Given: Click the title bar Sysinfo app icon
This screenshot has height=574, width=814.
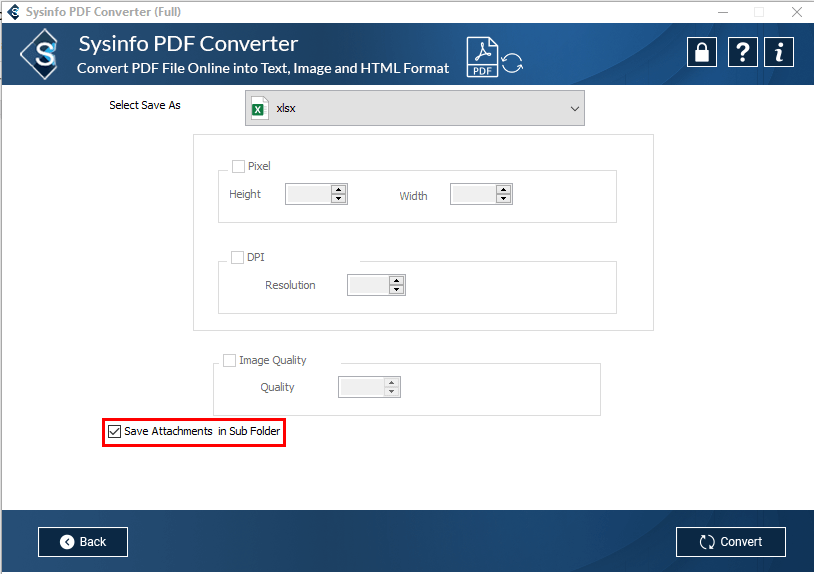Looking at the screenshot, I should tap(13, 11).
